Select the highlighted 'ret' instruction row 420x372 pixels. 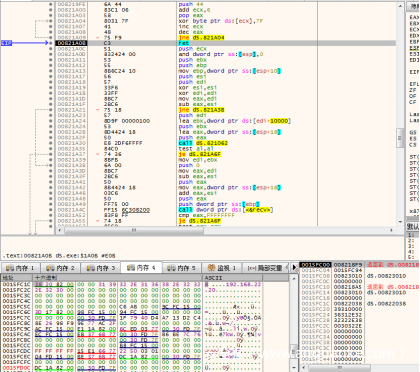pyautogui.click(x=225, y=43)
